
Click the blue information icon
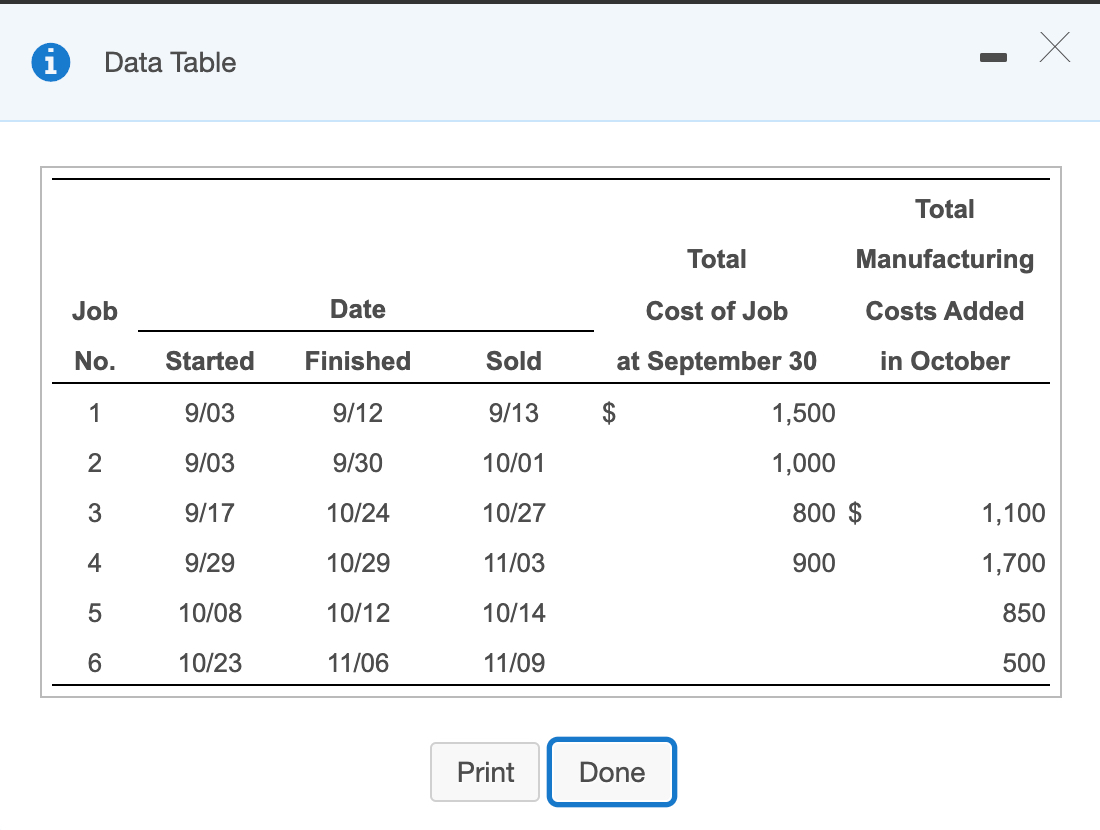tap(51, 62)
